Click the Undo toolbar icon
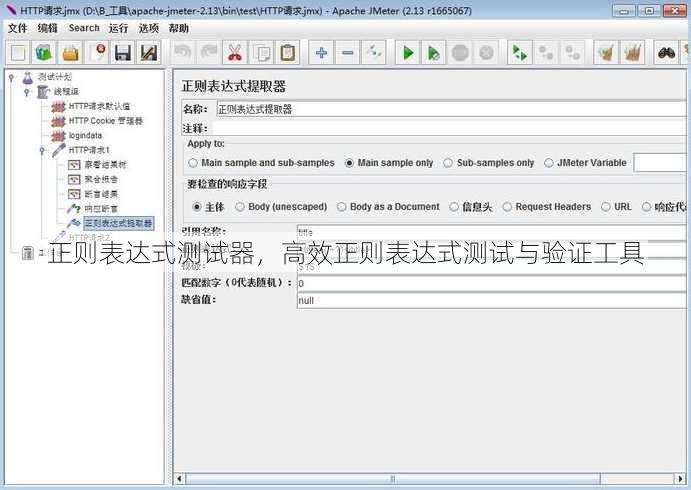691x490 pixels. 182,53
